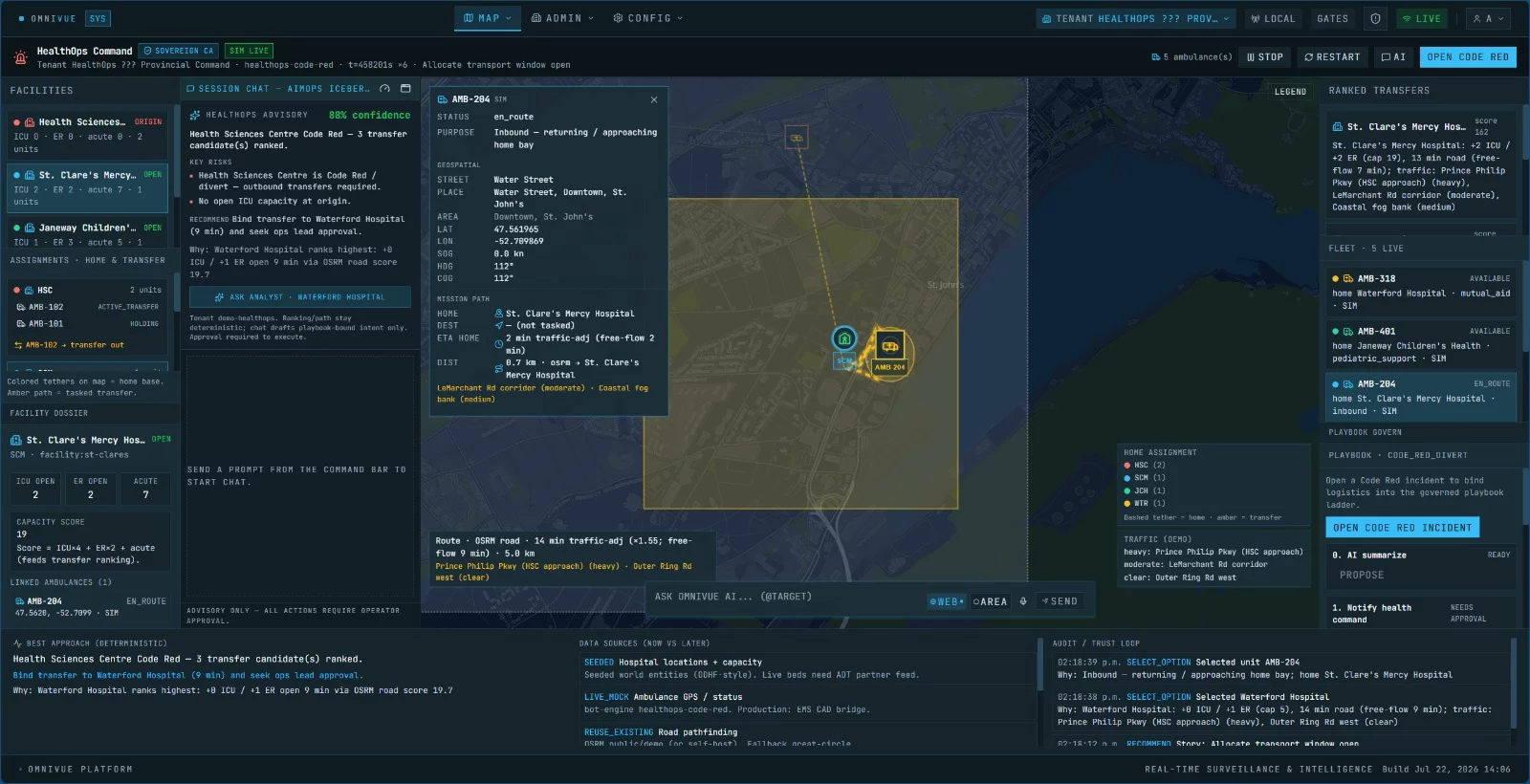Open the user account A dropdown
The width and height of the screenshot is (1530, 784).
coord(1488,18)
